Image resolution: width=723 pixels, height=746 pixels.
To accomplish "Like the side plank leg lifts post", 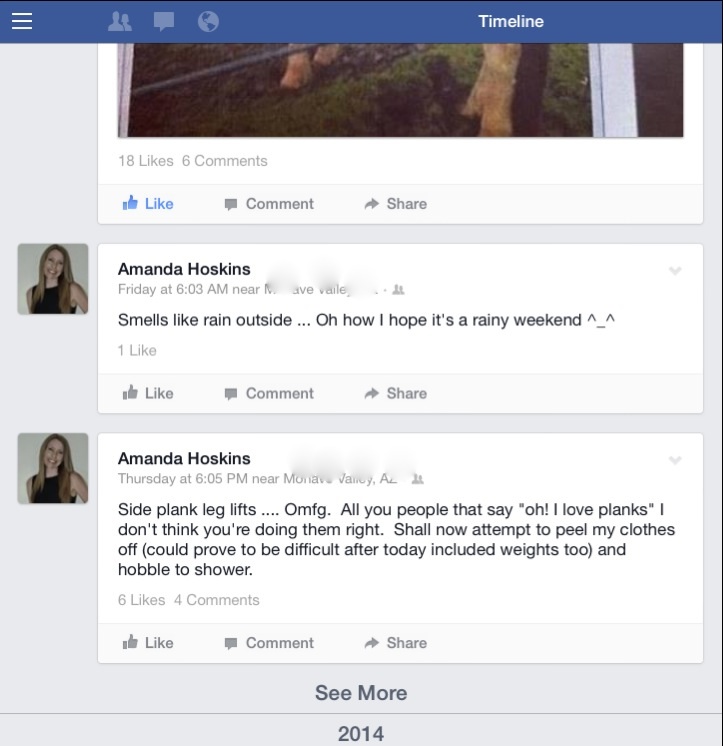I will 148,643.
